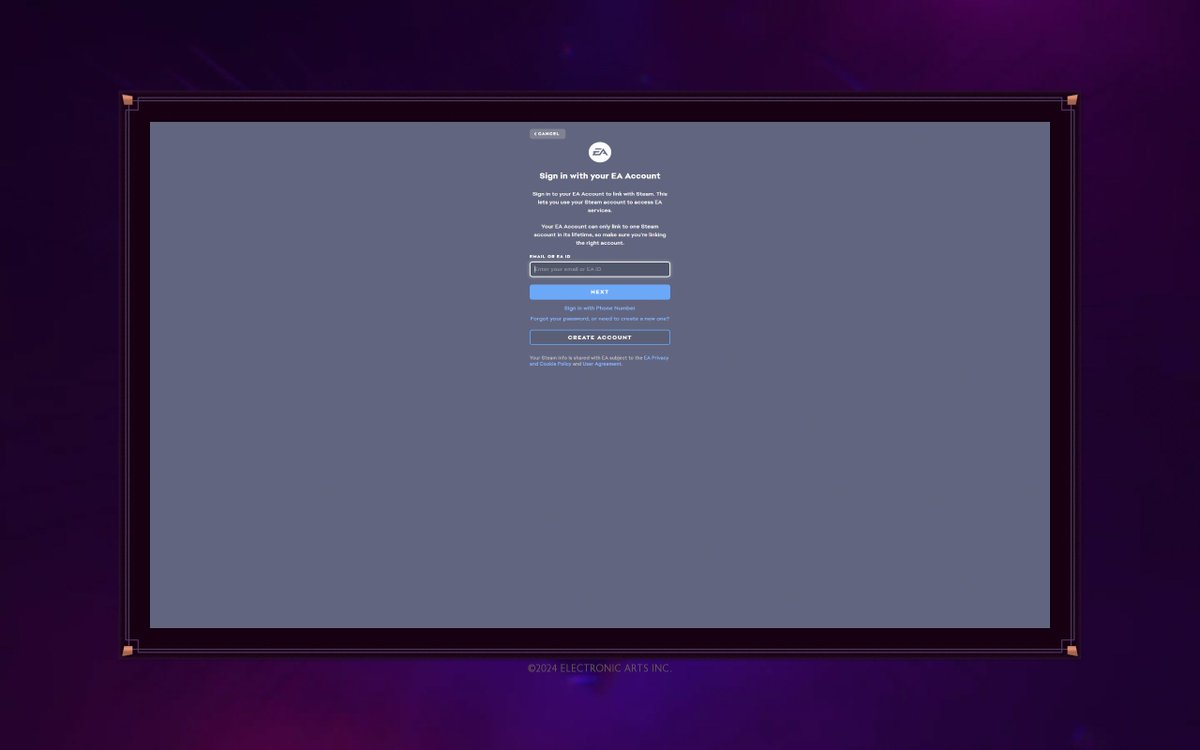
Task: Open the Forgot your password link
Action: tap(600, 319)
